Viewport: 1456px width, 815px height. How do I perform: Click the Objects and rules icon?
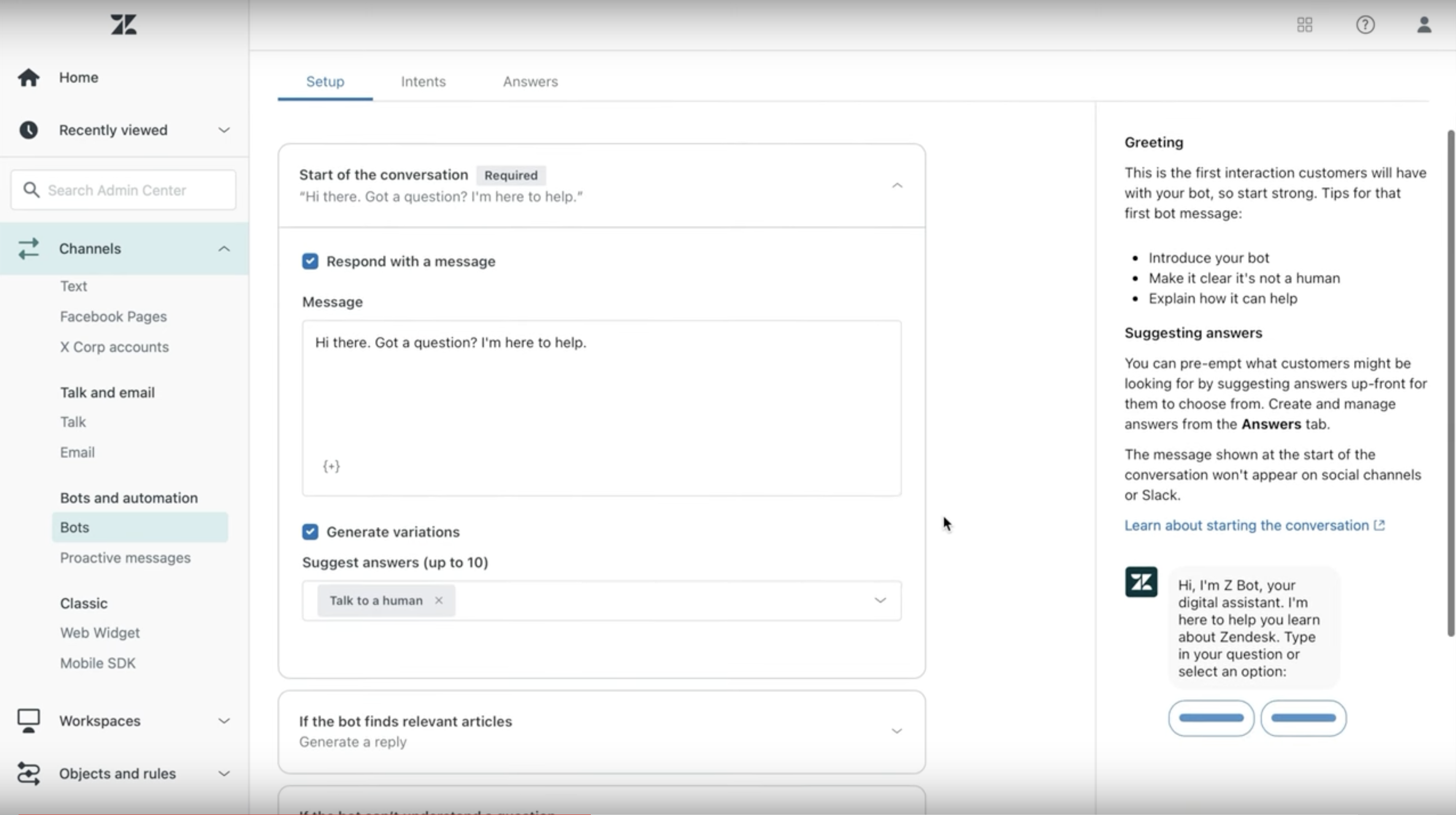(28, 773)
